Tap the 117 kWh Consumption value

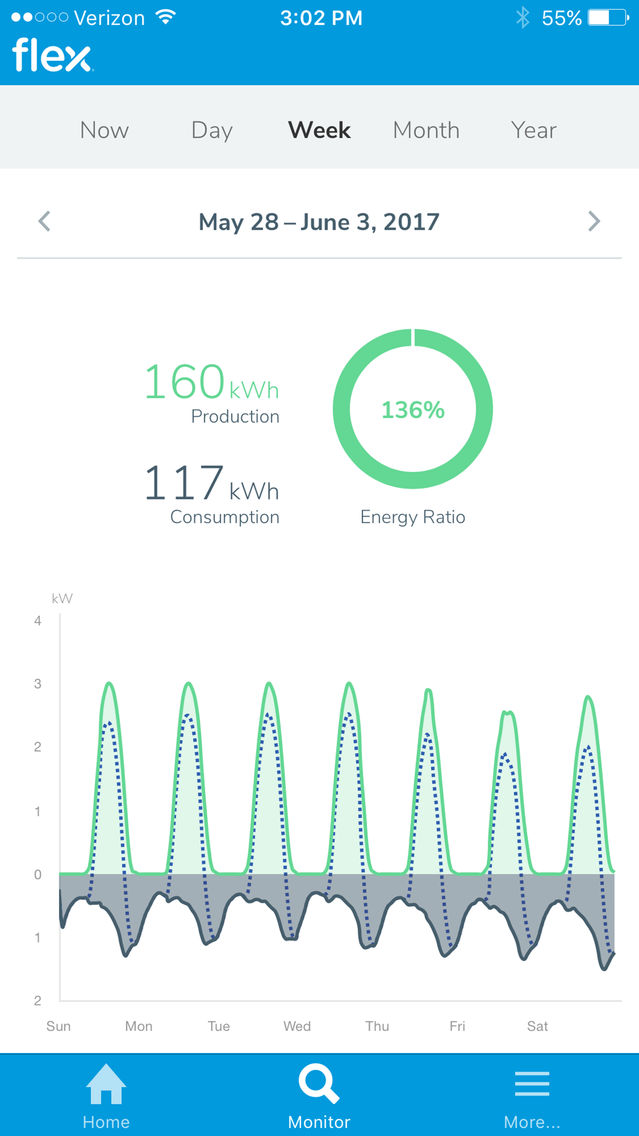(x=212, y=483)
